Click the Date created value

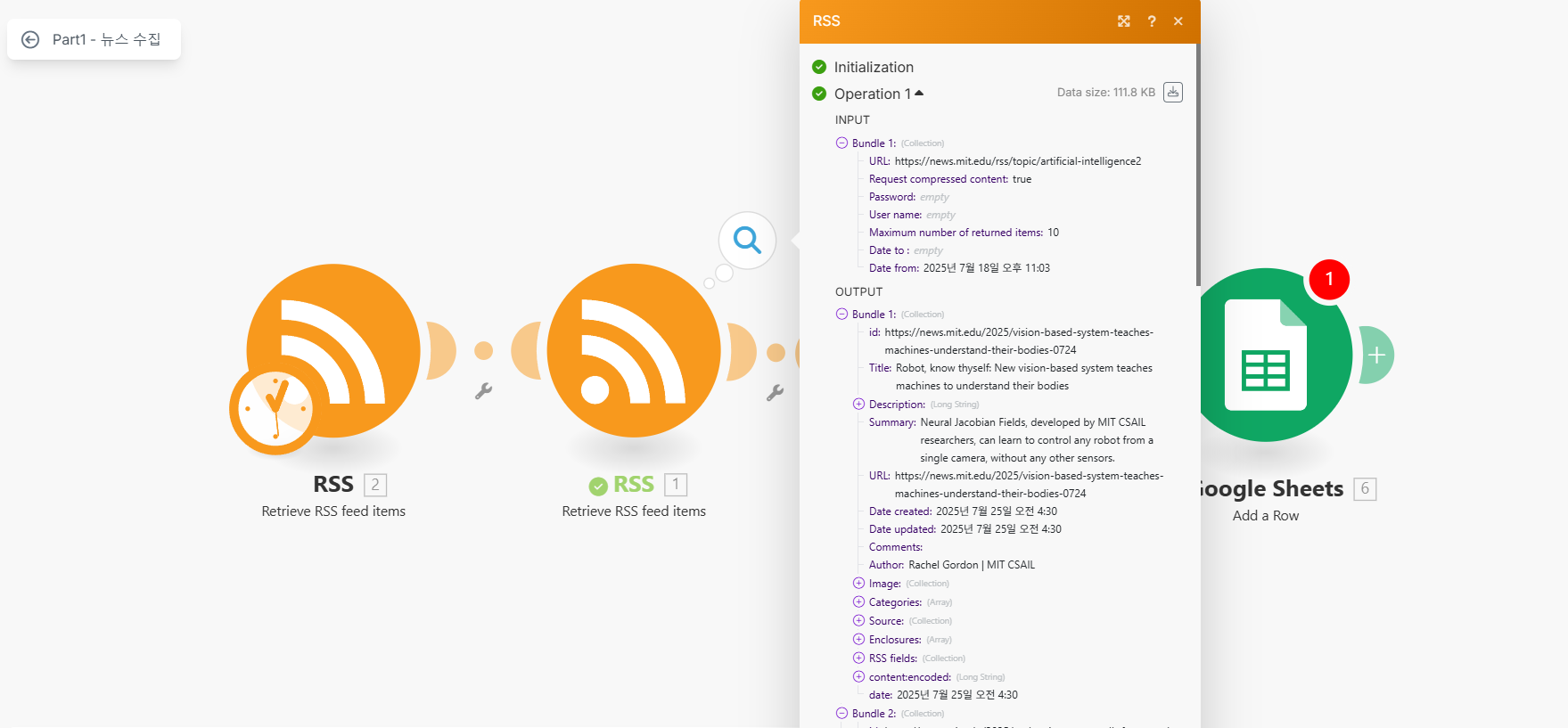pos(997,511)
